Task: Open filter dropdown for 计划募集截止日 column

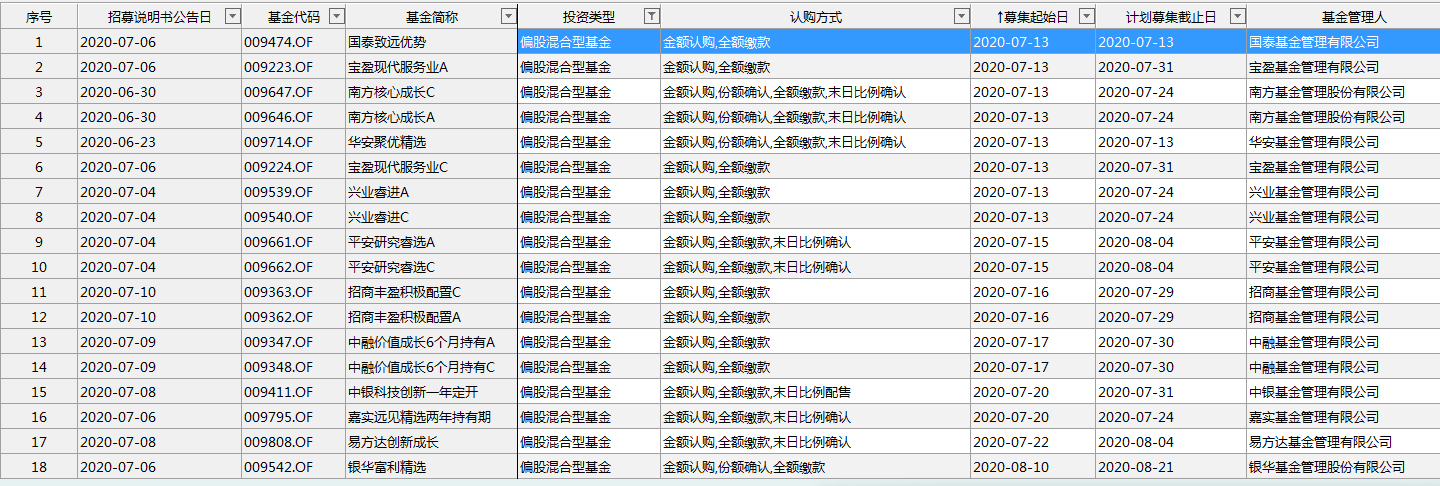Action: [1238, 16]
